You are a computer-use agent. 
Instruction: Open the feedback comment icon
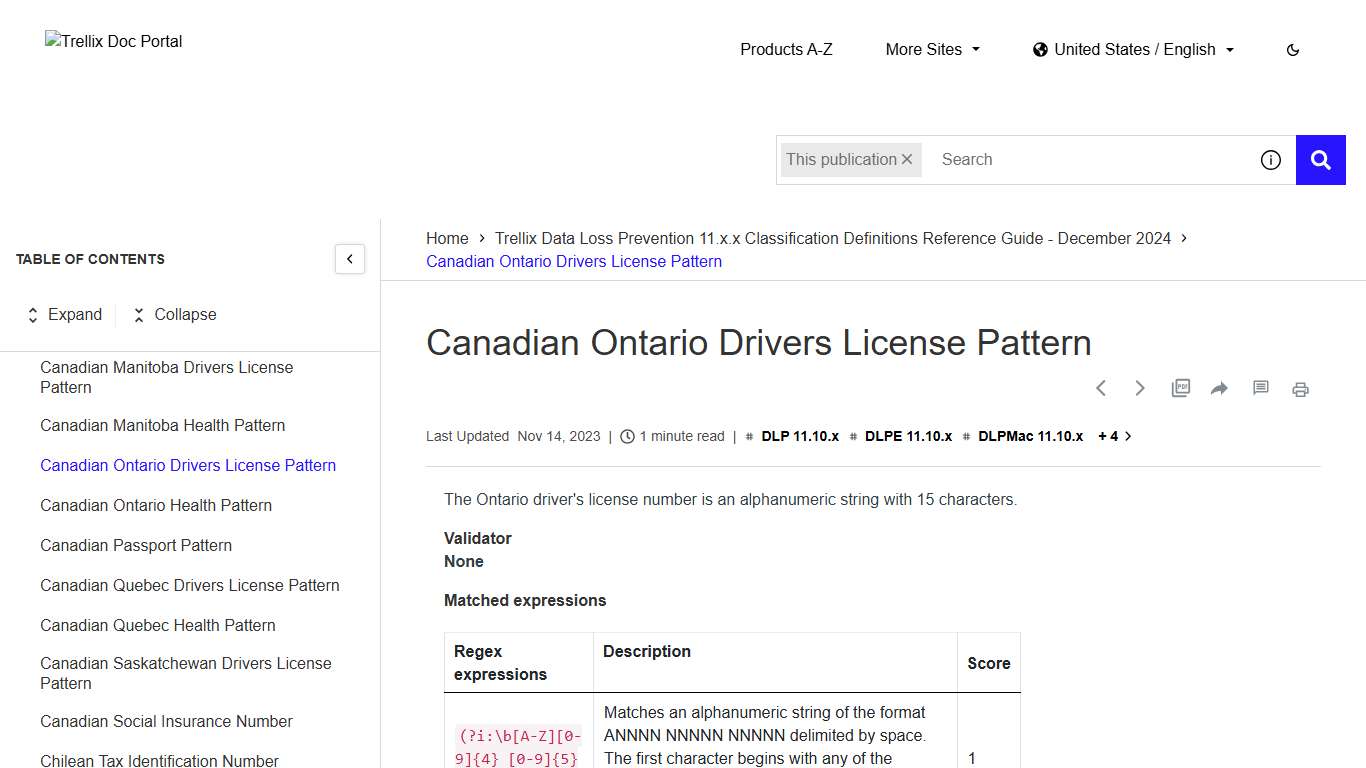(1260, 388)
